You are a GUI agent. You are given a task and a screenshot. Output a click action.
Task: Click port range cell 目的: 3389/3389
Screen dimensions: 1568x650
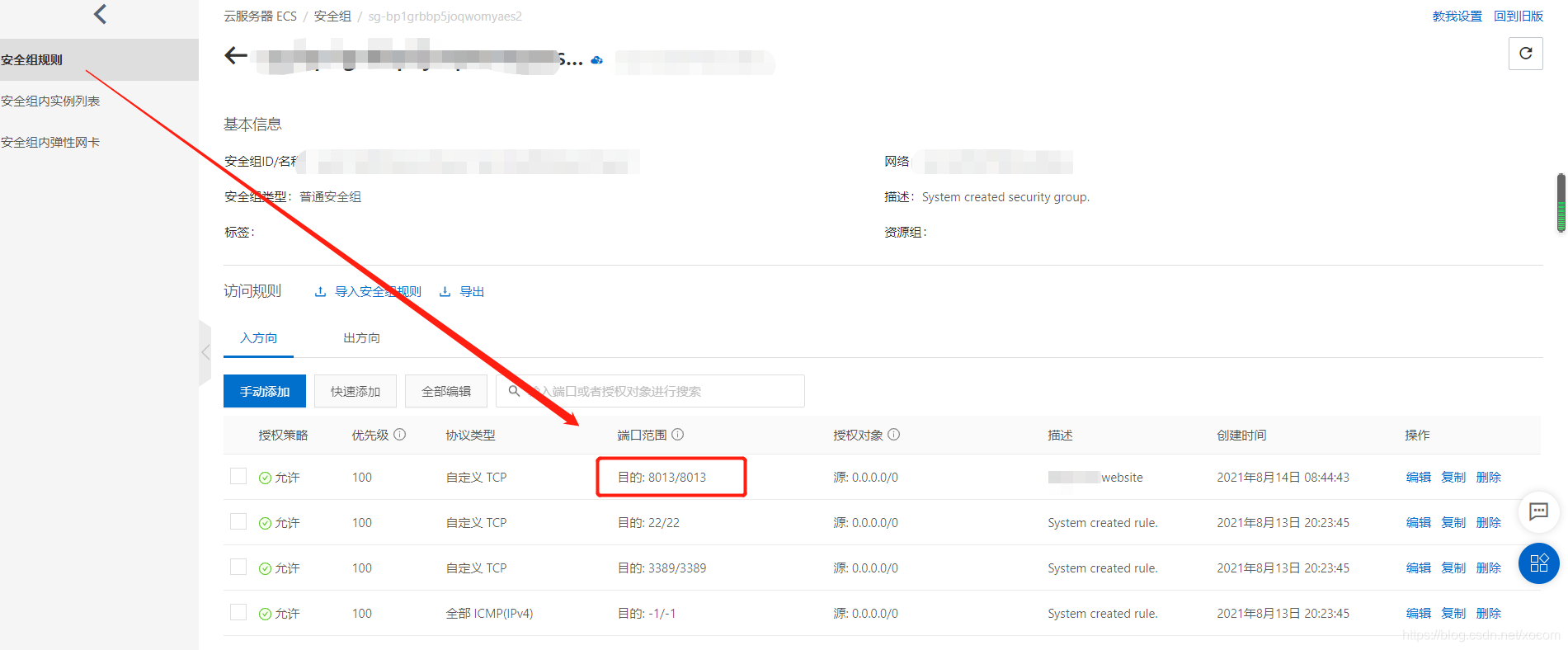coord(662,568)
